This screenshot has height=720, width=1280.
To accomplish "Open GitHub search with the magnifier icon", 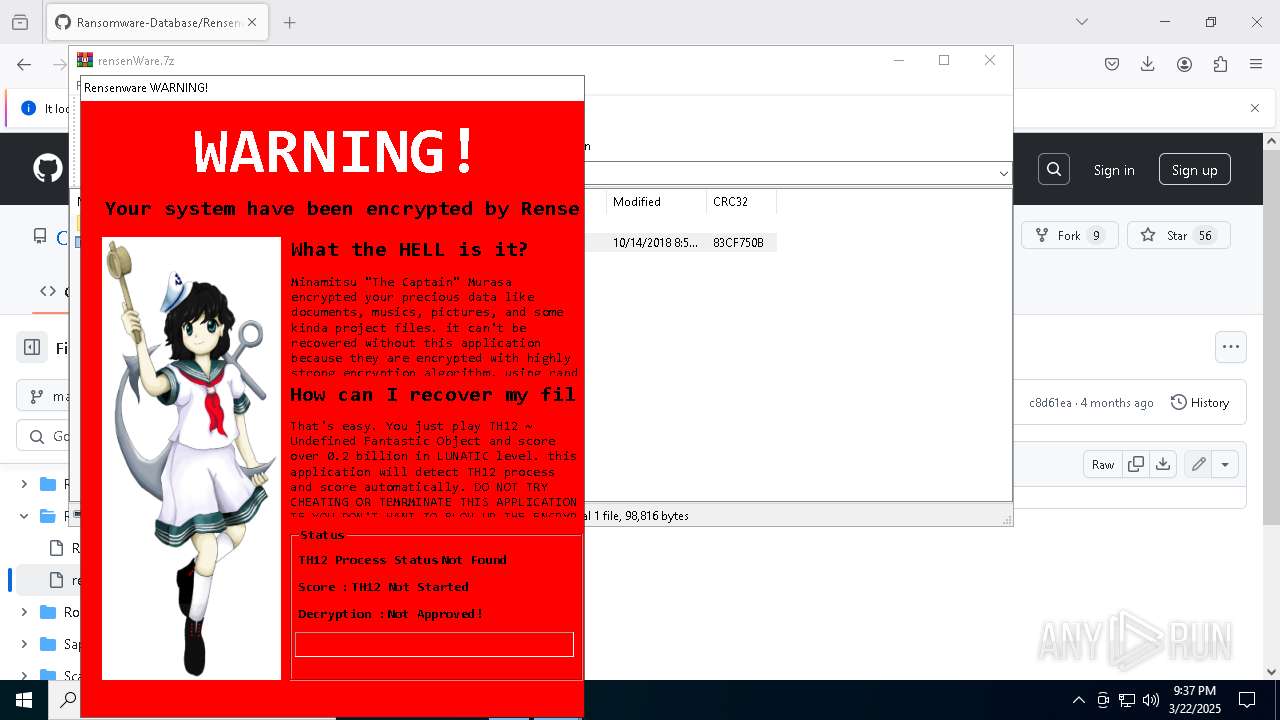I will coord(1054,169).
